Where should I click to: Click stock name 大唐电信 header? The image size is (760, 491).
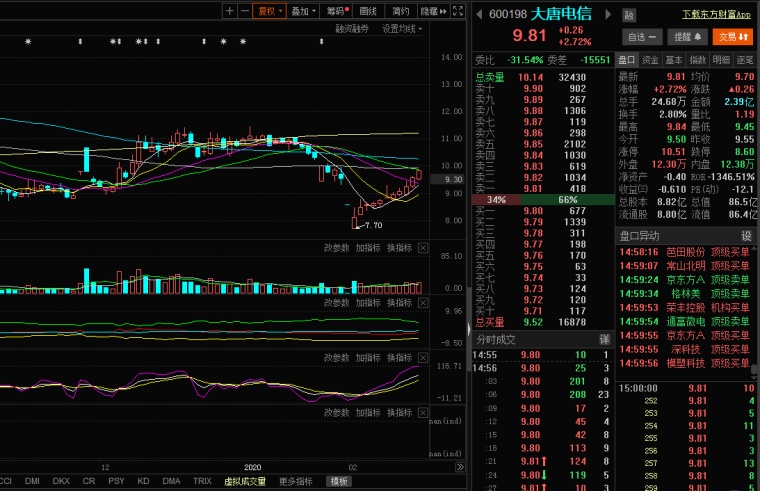[x=561, y=14]
